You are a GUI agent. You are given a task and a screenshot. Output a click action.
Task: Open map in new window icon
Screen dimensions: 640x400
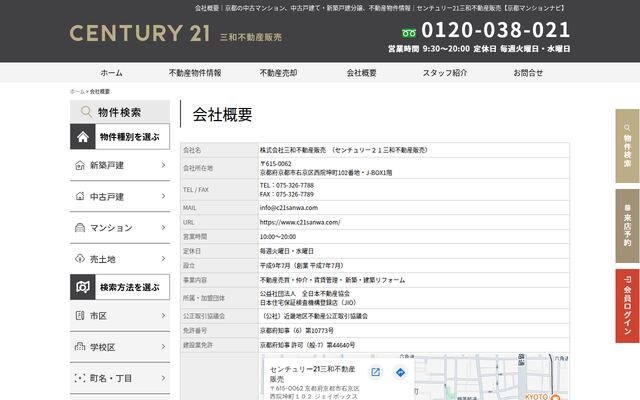point(376,372)
